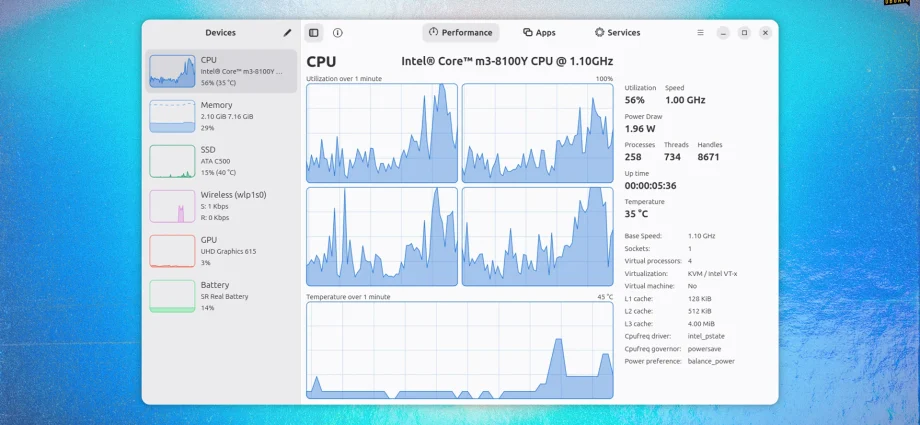Click the '1.96 W' power draw value

point(640,129)
